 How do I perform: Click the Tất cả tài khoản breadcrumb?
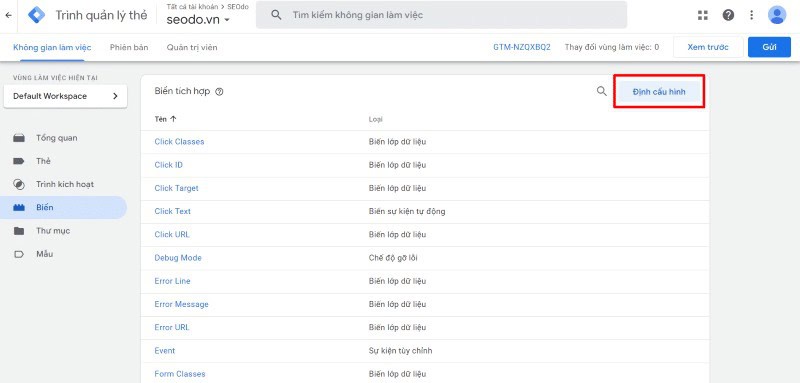point(192,7)
